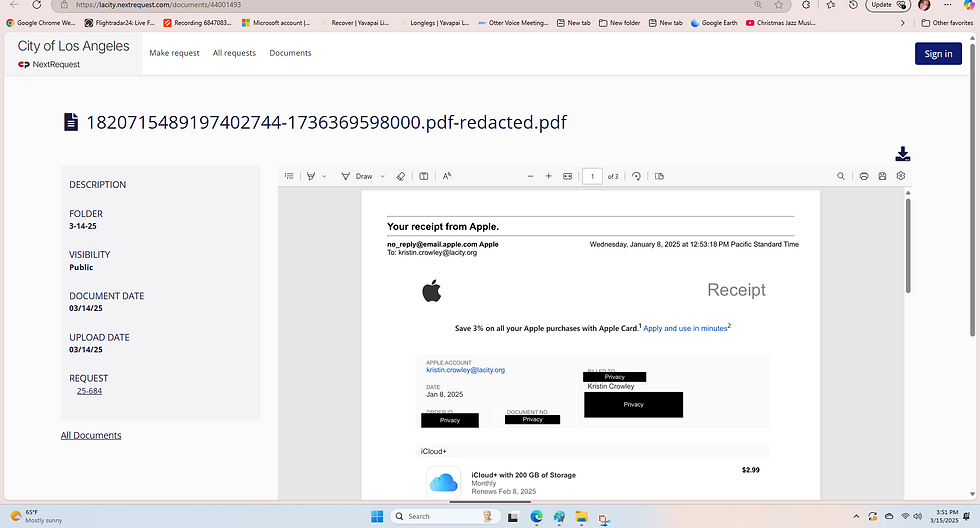The image size is (980, 528).
Task: Click the browser Update button
Action: tap(887, 5)
